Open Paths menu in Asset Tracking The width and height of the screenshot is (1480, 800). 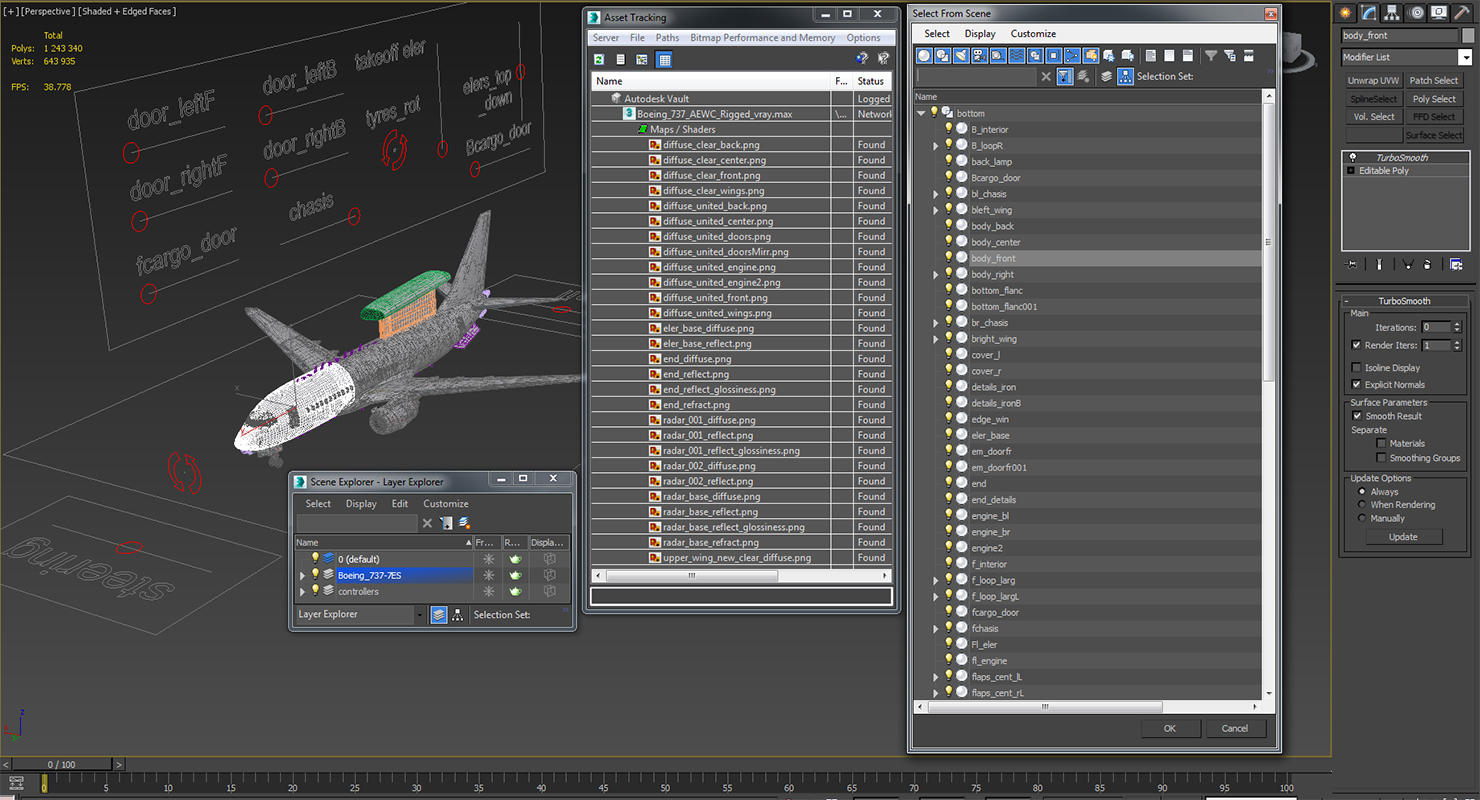click(667, 38)
